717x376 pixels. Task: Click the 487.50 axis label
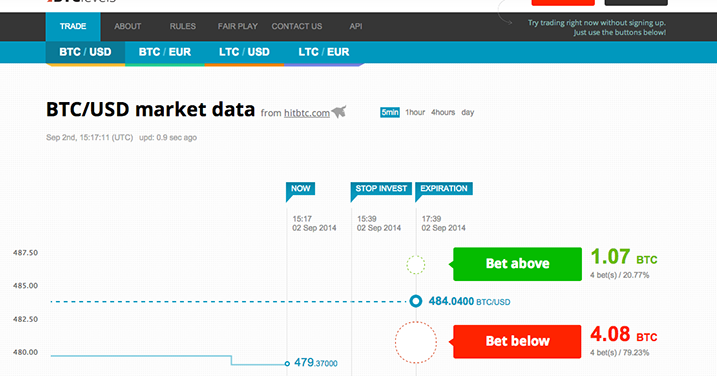coord(25,252)
